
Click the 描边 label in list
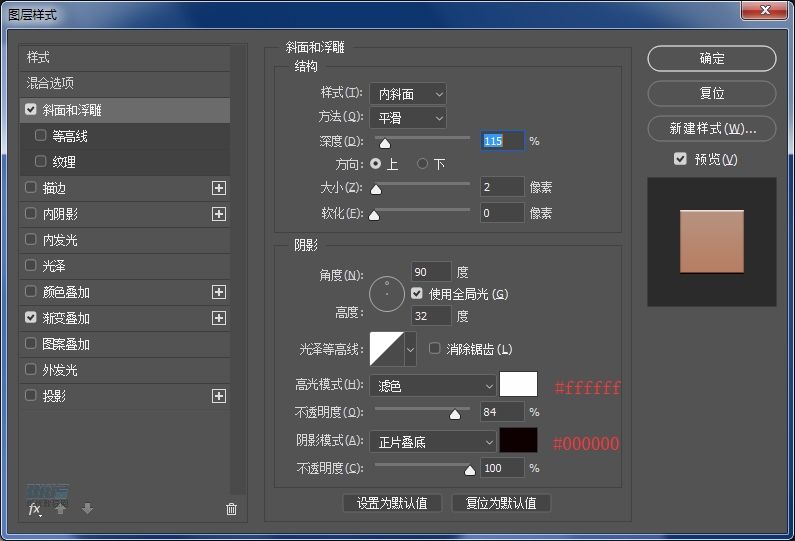[x=54, y=188]
